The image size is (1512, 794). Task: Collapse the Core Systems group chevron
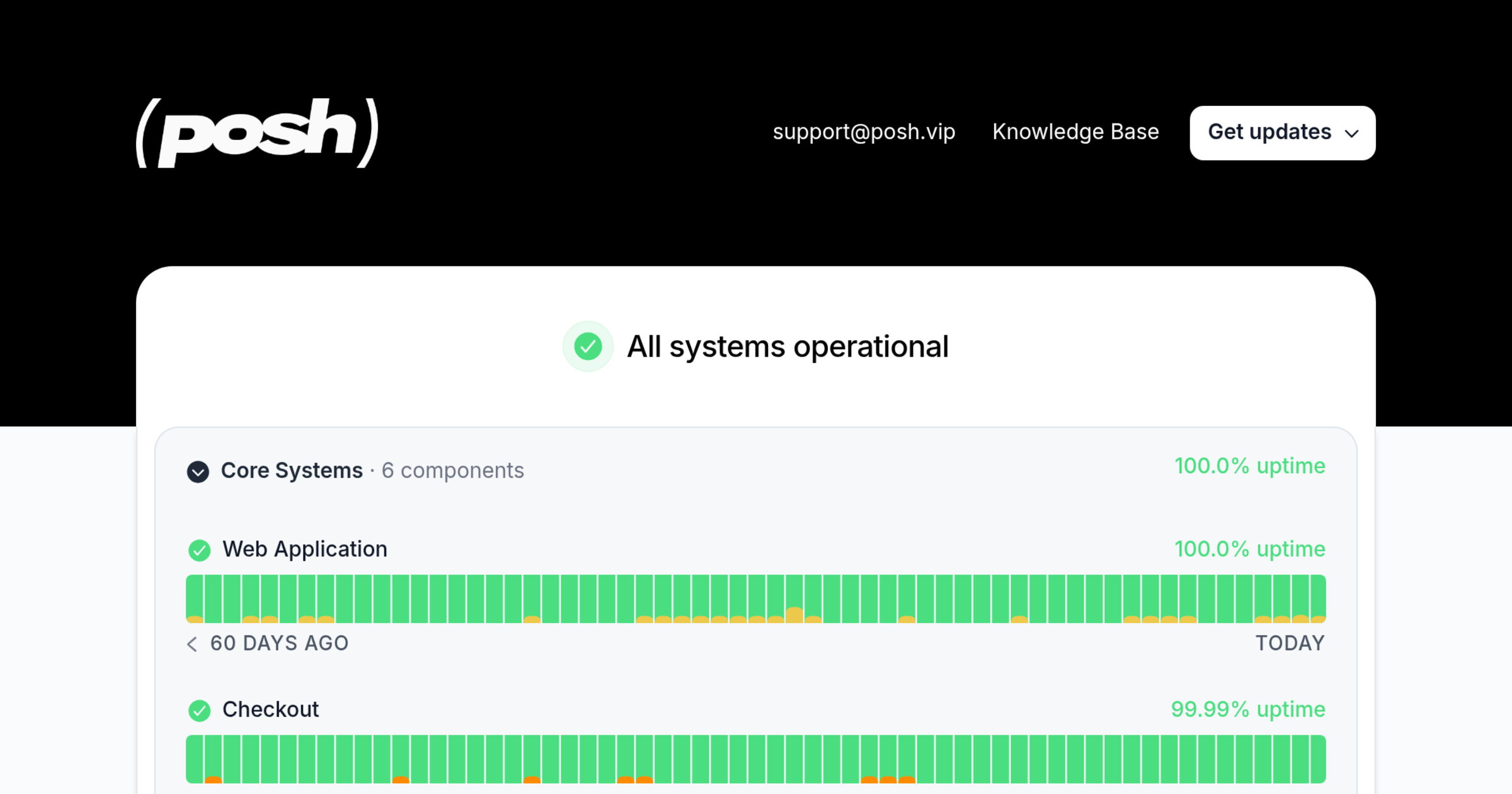(x=198, y=471)
